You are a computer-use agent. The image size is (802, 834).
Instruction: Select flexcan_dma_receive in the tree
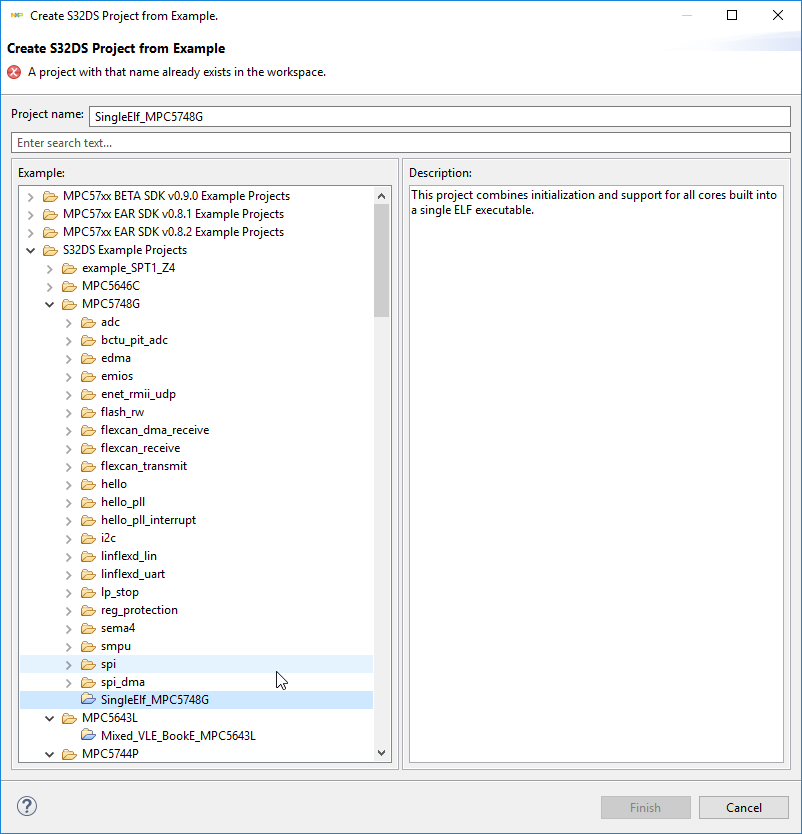coord(155,430)
